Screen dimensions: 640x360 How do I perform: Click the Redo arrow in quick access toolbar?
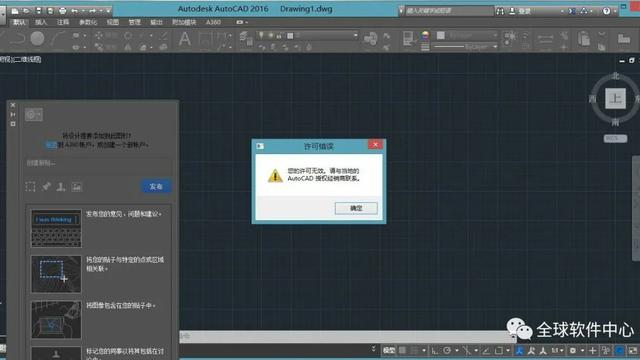click(92, 11)
